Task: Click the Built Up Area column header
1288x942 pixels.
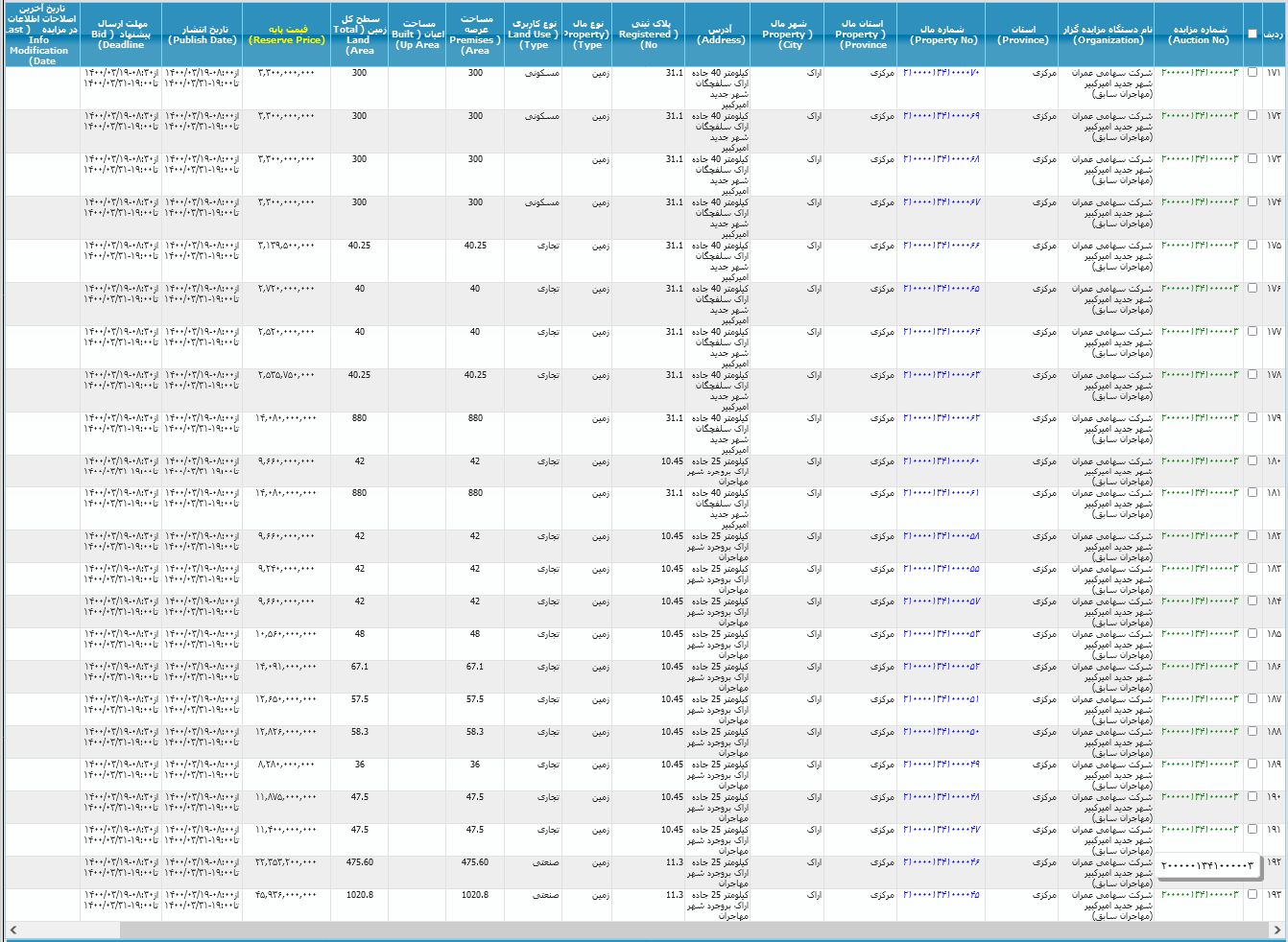Action: pyautogui.click(x=417, y=35)
